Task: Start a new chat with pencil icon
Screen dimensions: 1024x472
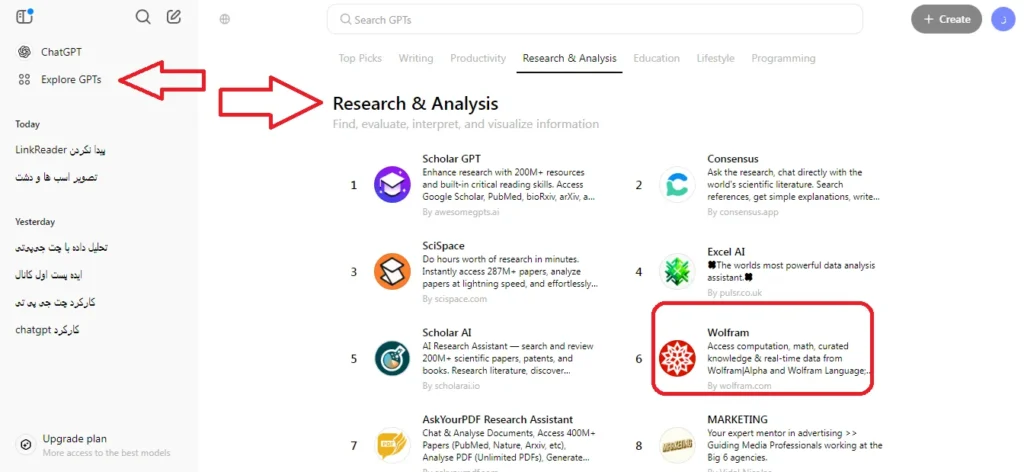Action: click(174, 17)
